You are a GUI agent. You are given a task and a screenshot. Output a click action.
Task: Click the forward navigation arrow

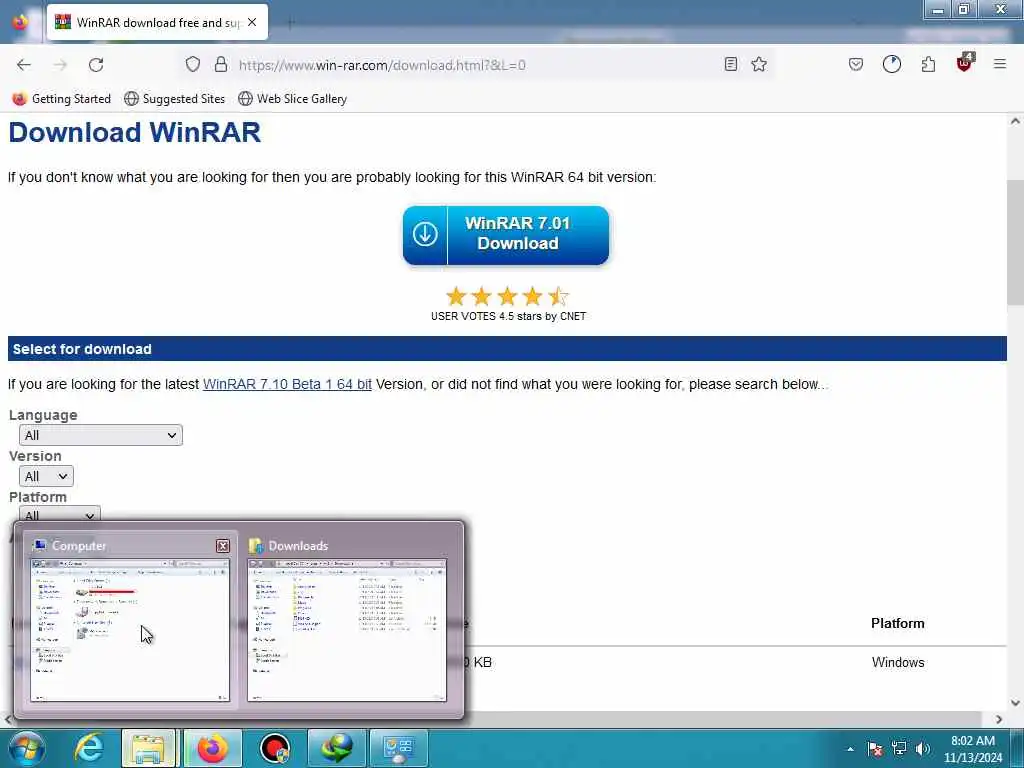pyautogui.click(x=60, y=65)
